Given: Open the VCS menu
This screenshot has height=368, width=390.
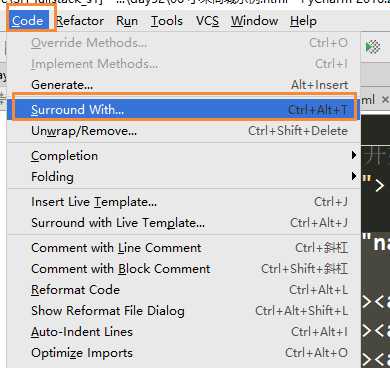Looking at the screenshot, I should click(207, 21).
